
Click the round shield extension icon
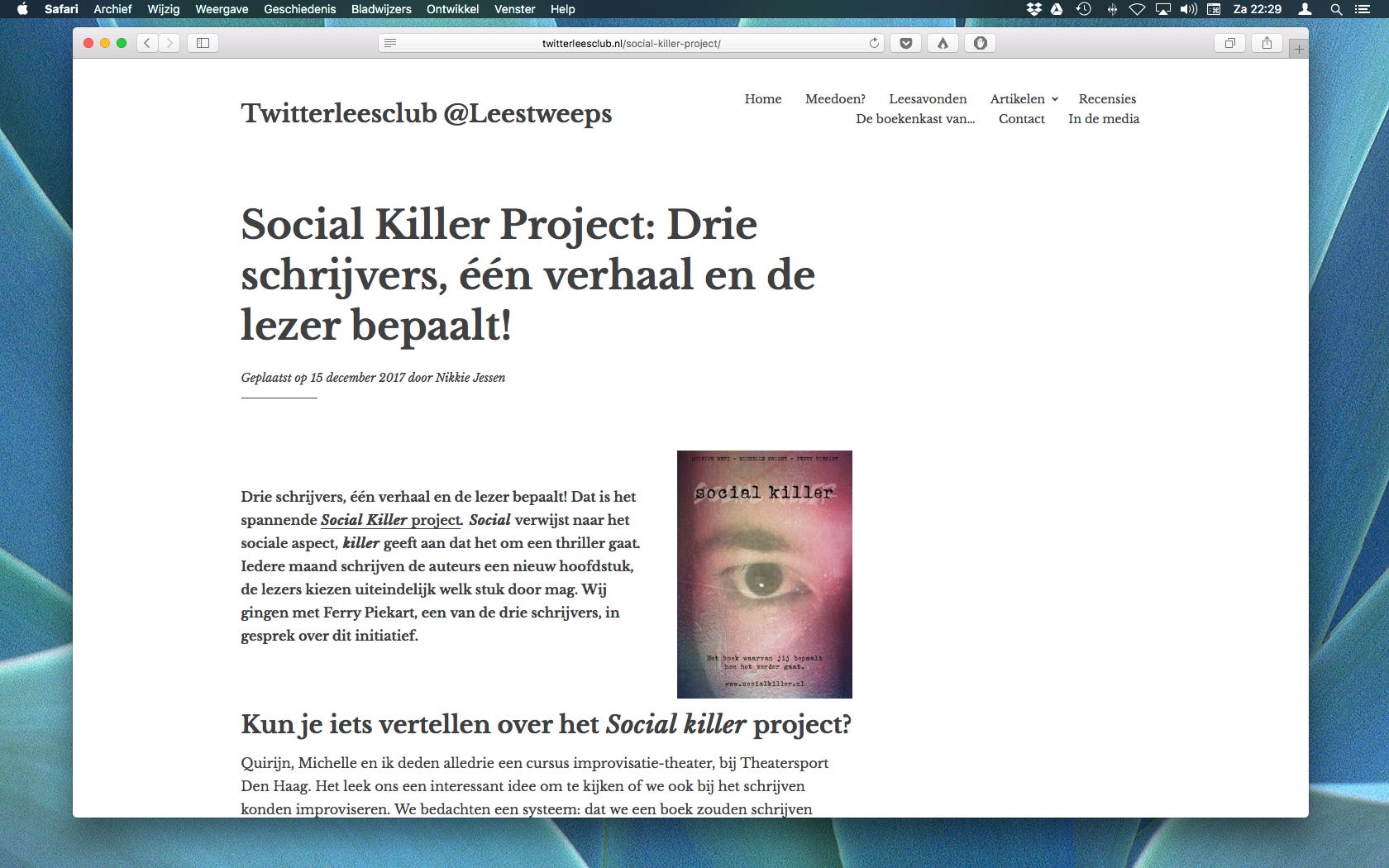point(980,43)
